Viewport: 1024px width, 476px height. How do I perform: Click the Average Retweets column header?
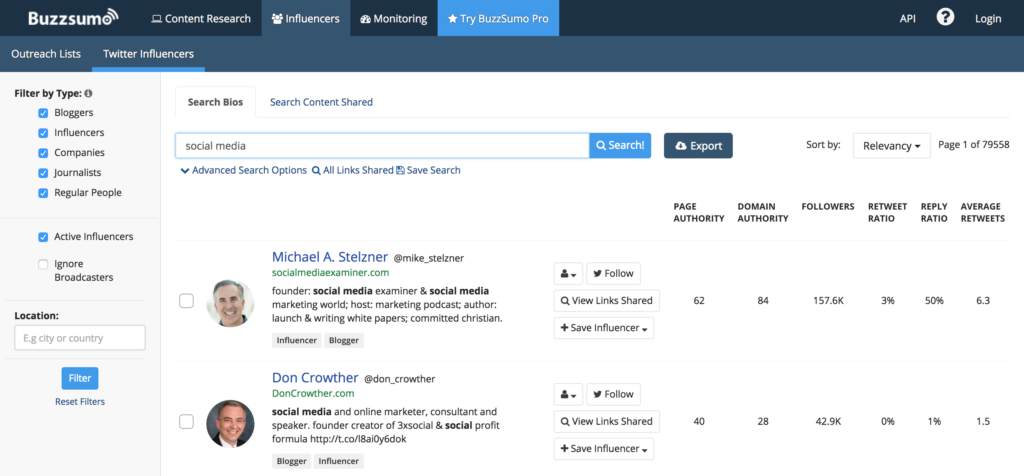click(x=983, y=212)
